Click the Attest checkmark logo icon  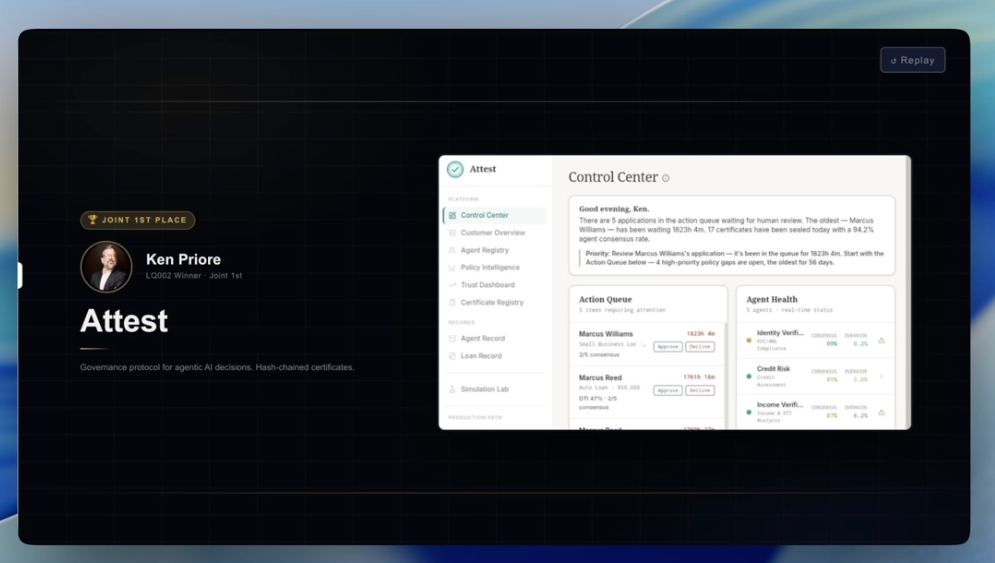tap(455, 169)
